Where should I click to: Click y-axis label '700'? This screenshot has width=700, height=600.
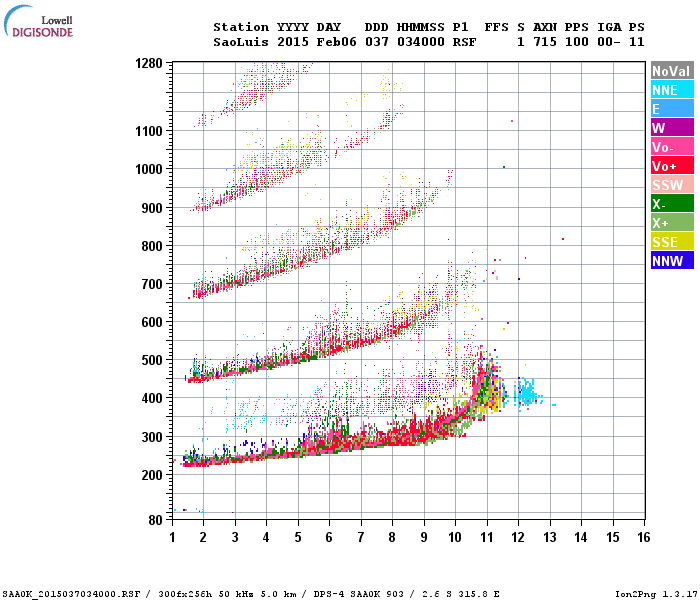[152, 284]
